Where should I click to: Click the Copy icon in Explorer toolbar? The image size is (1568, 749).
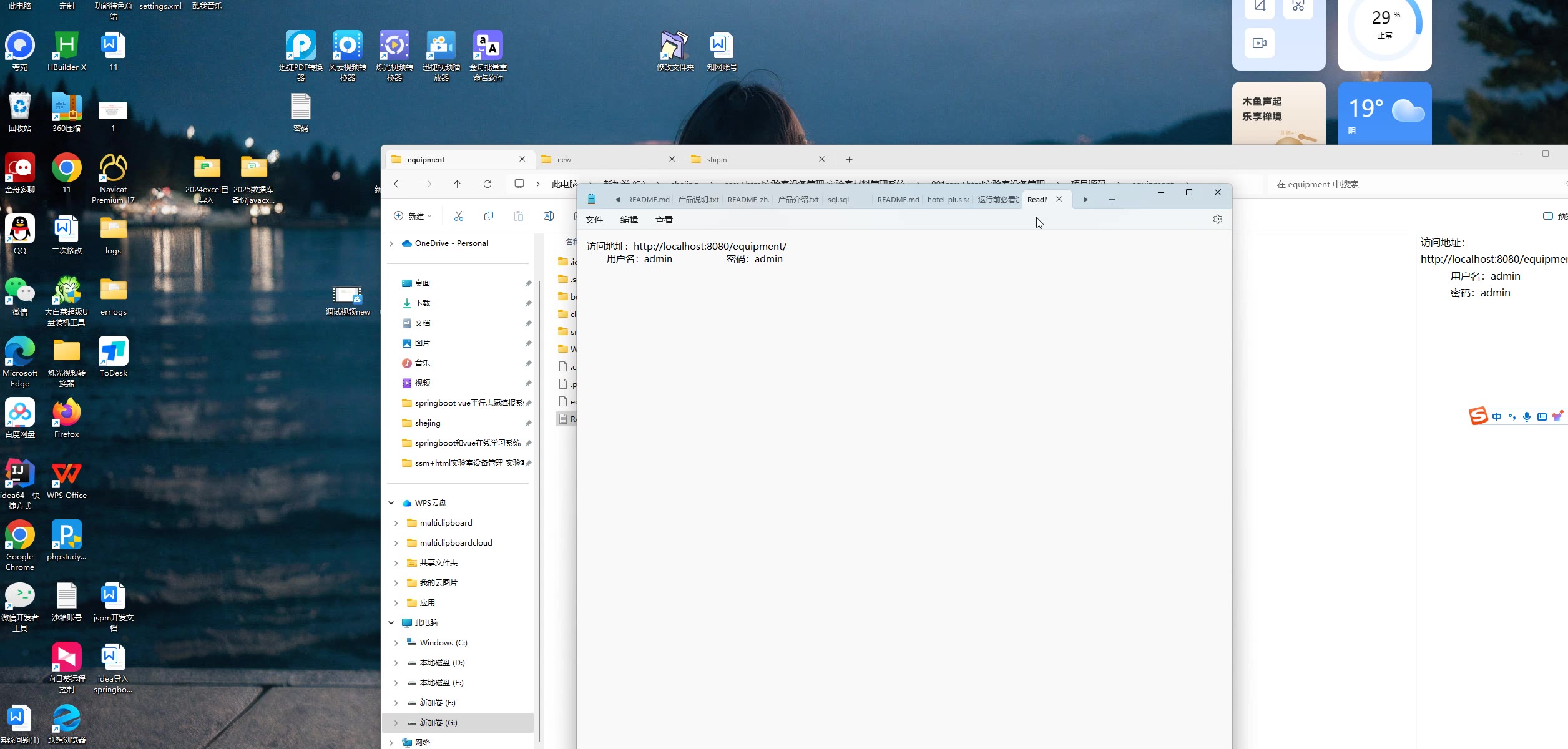click(489, 216)
